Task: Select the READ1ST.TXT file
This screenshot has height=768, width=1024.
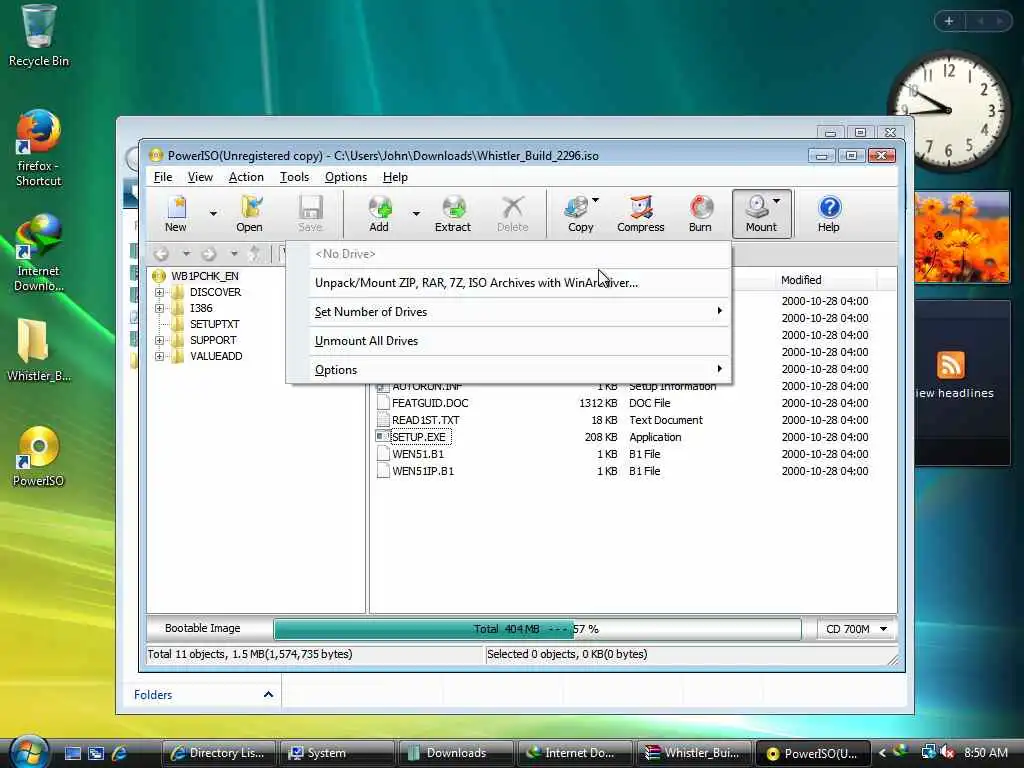Action: pyautogui.click(x=425, y=420)
